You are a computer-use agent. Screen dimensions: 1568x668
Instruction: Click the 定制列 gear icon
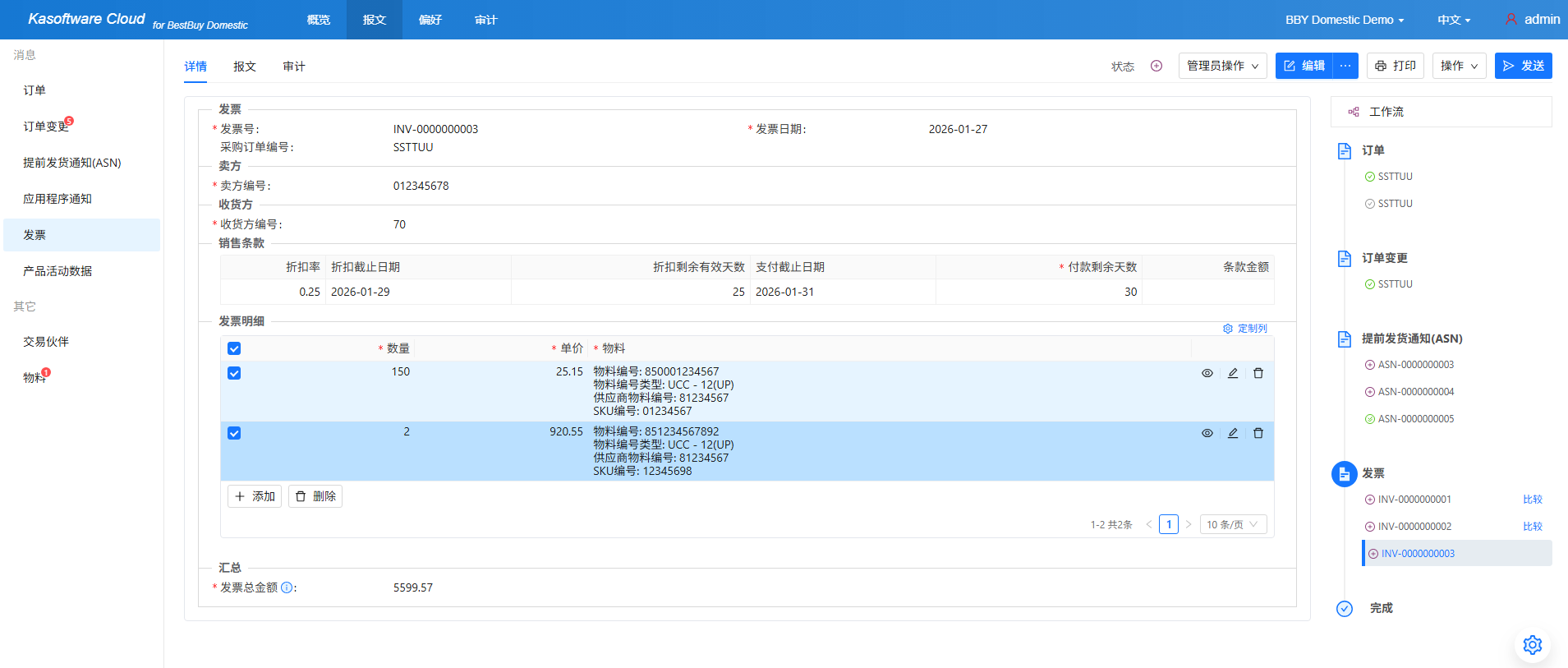click(1228, 329)
